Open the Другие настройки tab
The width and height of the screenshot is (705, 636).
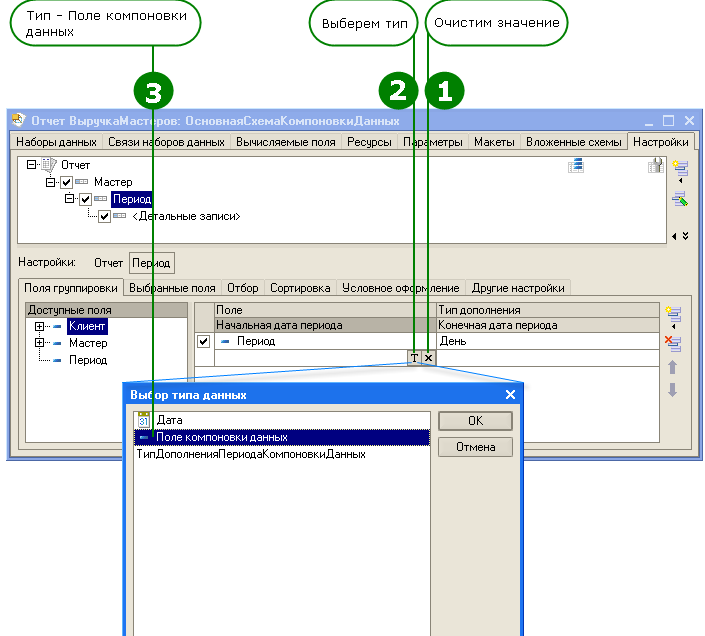point(518,288)
